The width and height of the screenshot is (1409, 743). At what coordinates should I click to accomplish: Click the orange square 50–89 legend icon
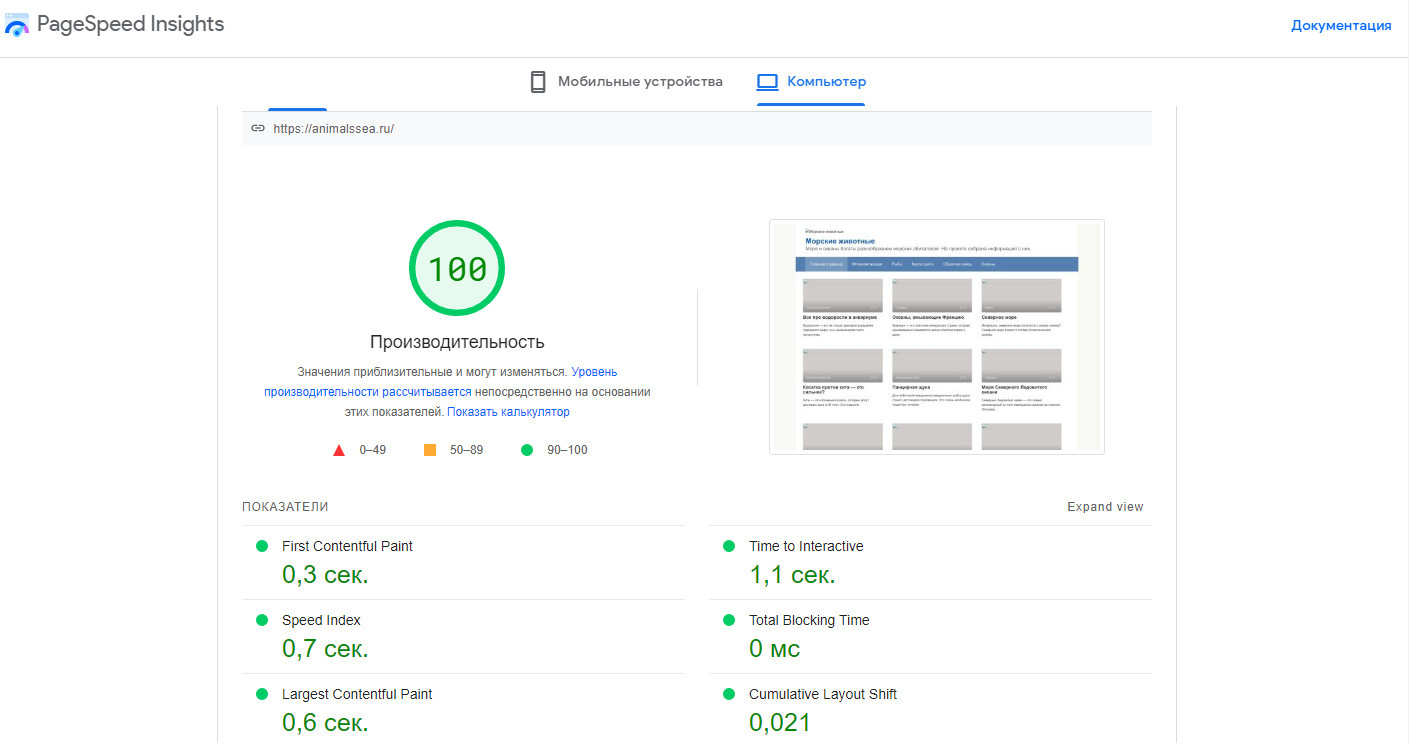(x=430, y=450)
